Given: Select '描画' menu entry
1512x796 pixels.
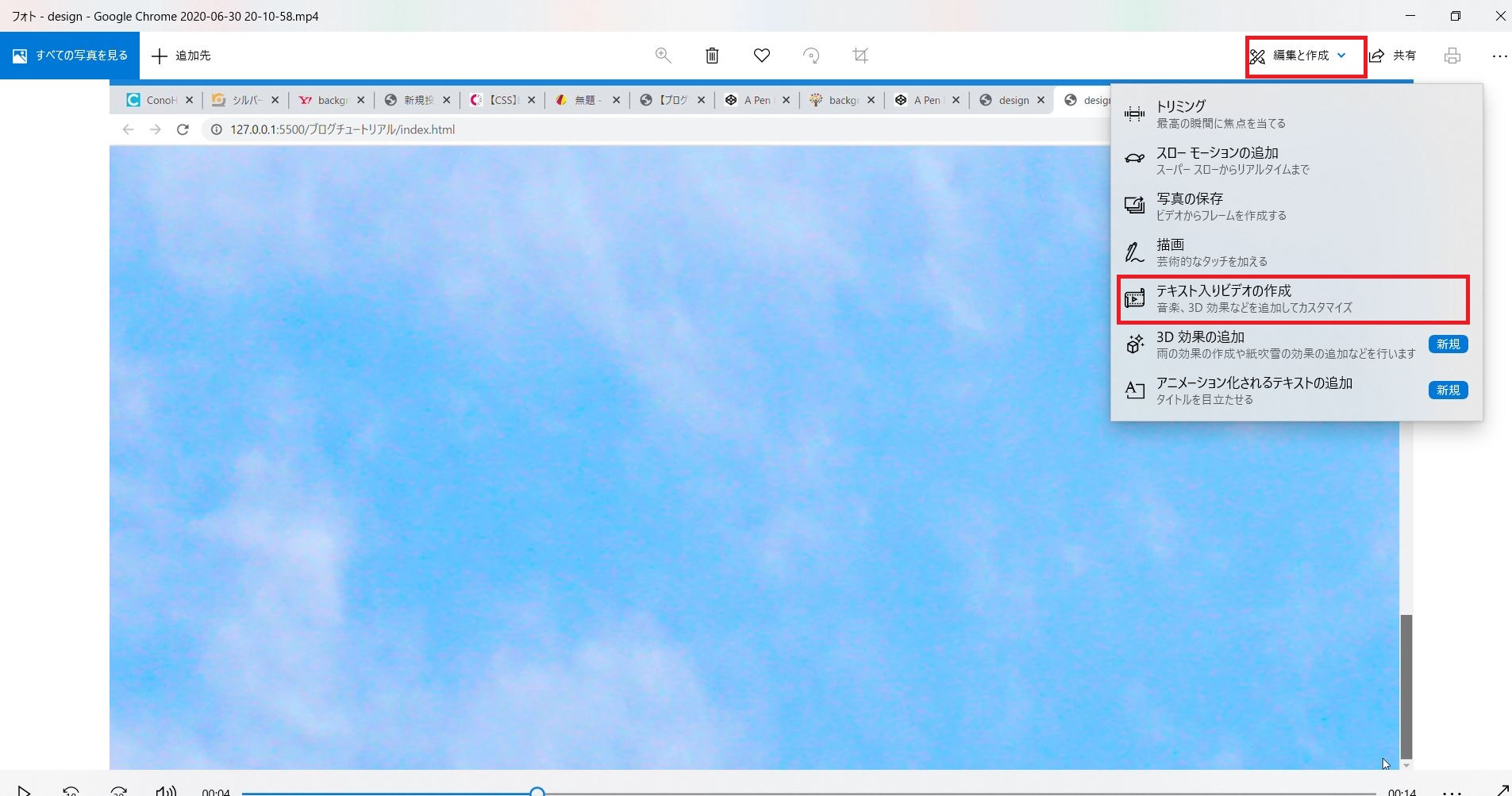Looking at the screenshot, I should [1296, 252].
